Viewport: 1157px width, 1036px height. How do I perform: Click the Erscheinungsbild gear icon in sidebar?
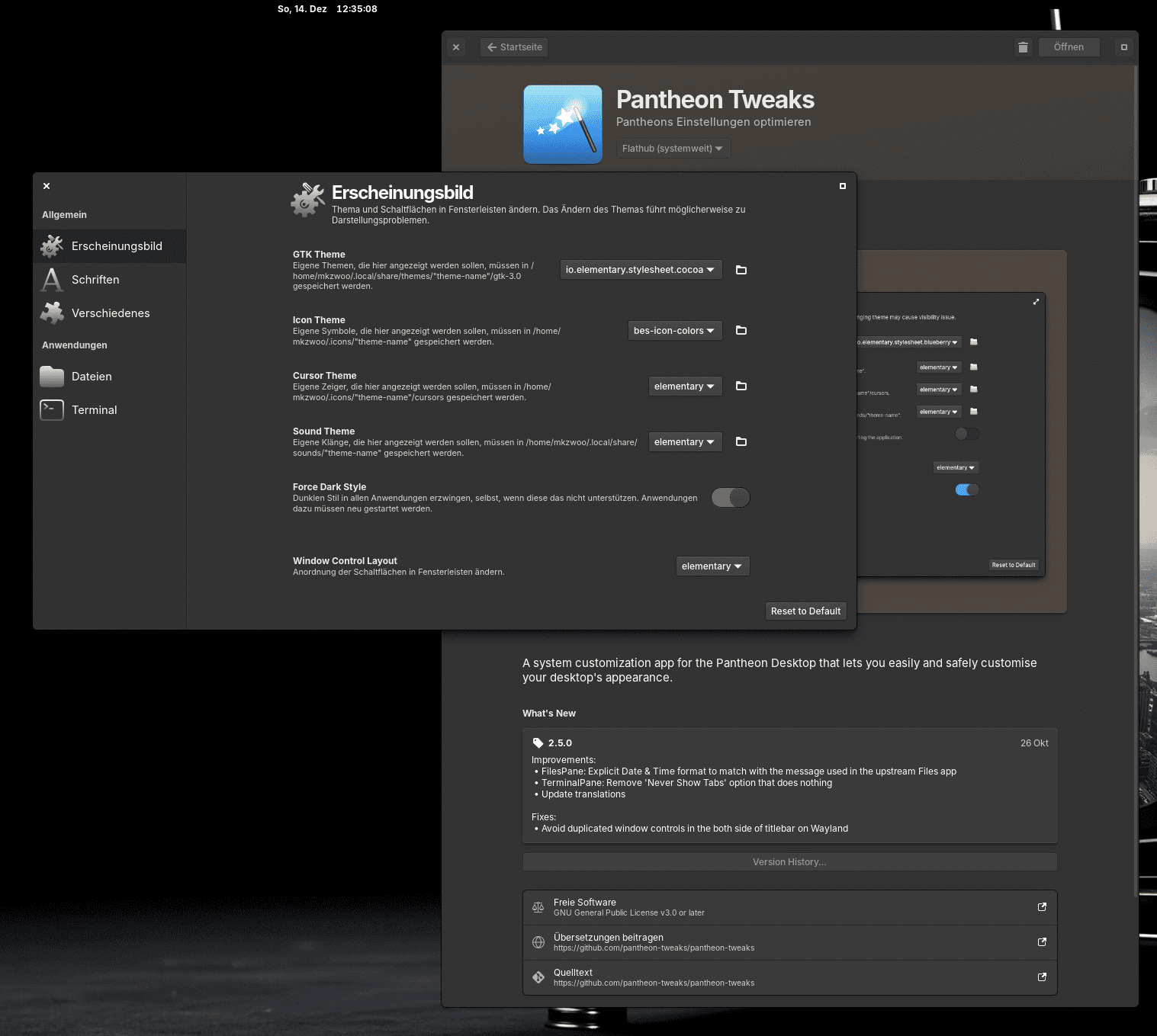52,246
